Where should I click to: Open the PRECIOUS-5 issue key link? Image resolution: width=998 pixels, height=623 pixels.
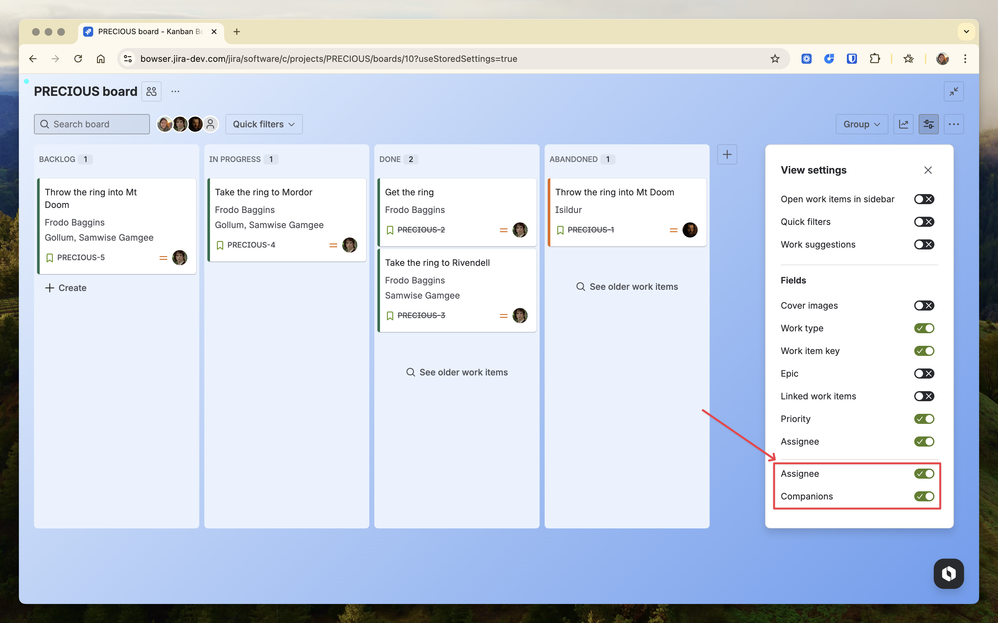point(81,258)
